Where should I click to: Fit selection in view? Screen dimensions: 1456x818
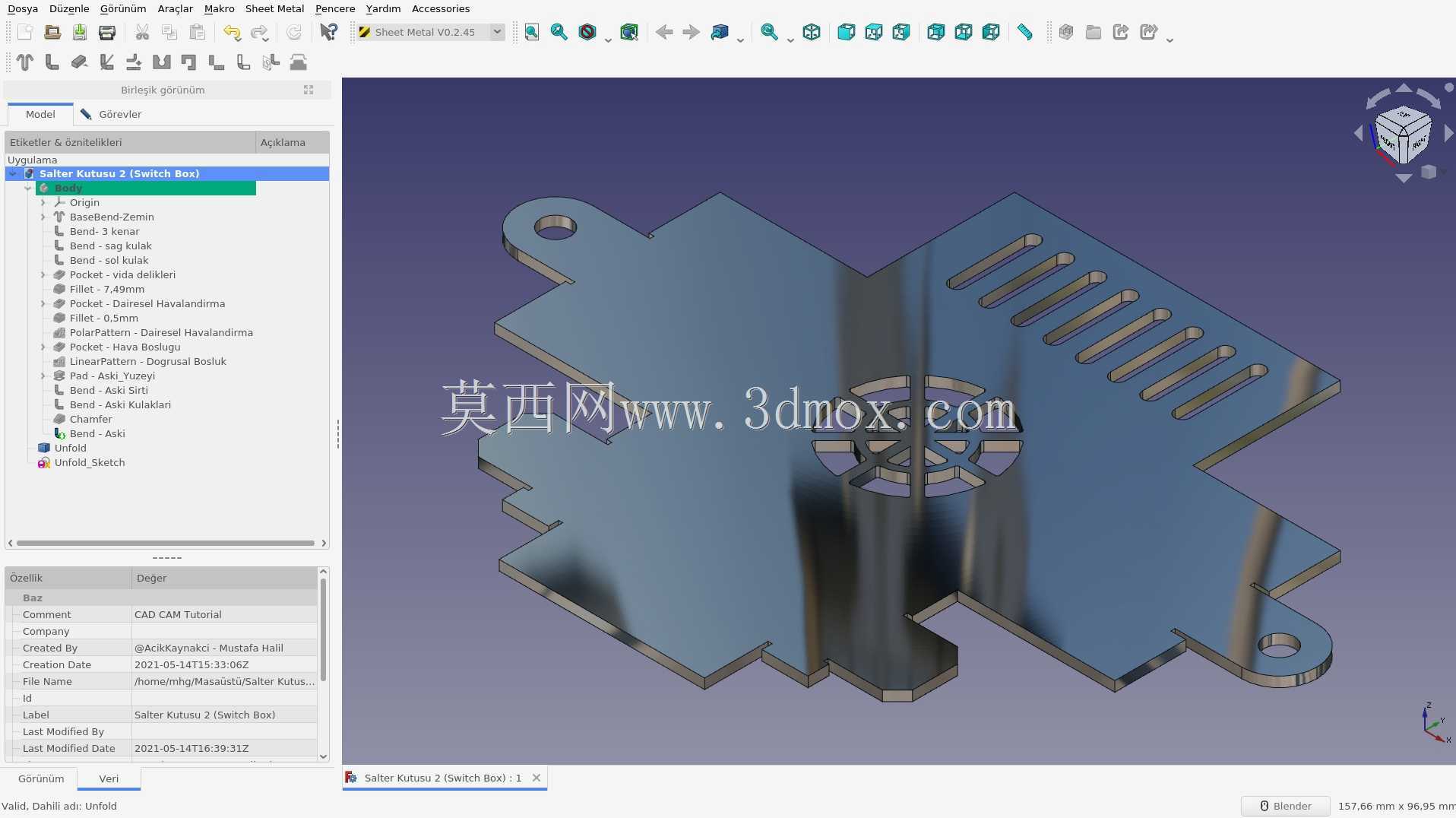pyautogui.click(x=559, y=32)
